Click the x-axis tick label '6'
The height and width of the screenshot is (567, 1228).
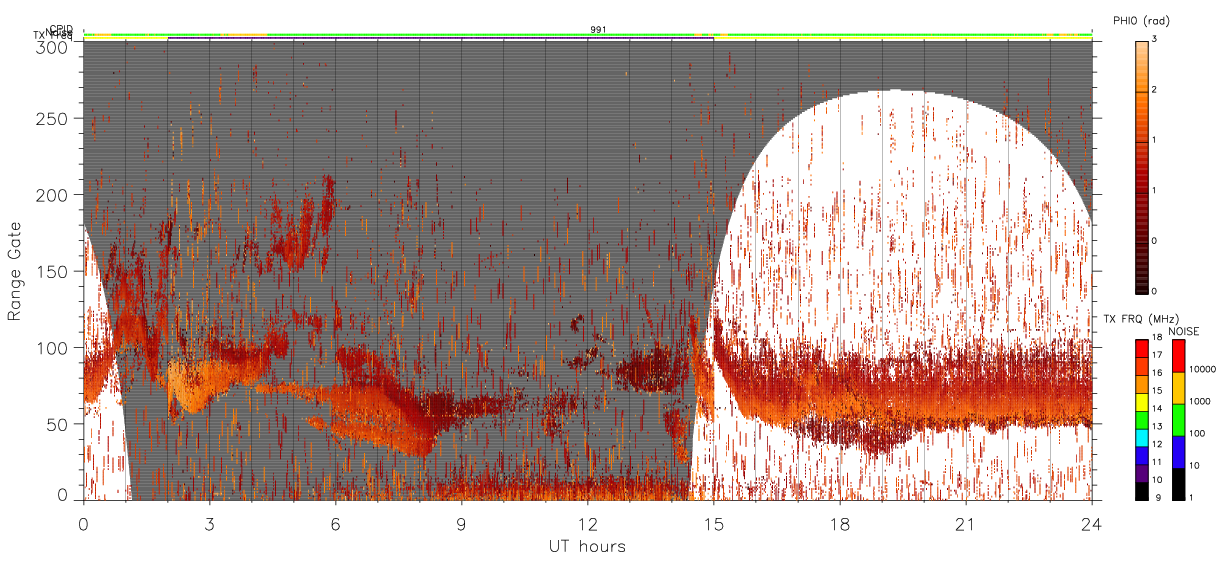[x=336, y=523]
